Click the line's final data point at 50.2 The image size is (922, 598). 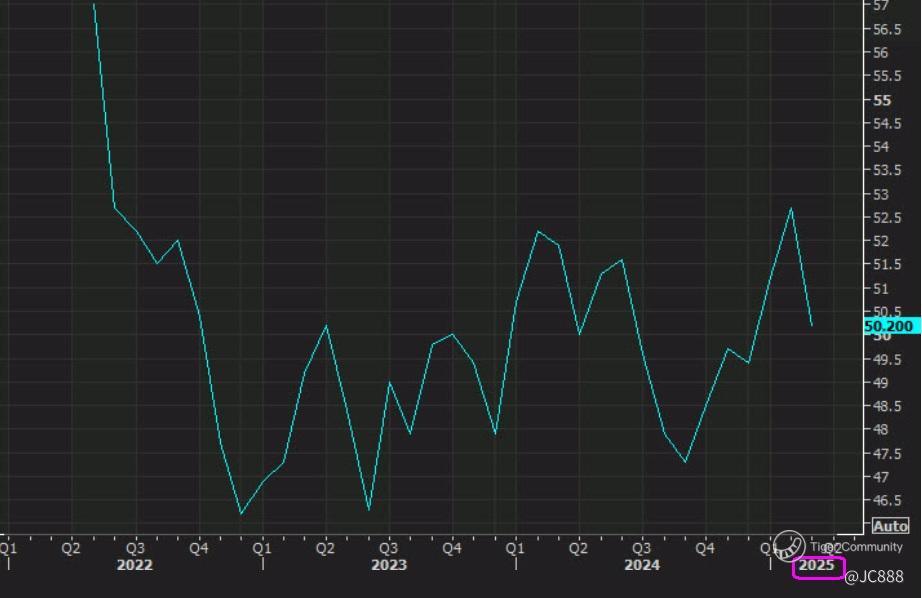812,325
